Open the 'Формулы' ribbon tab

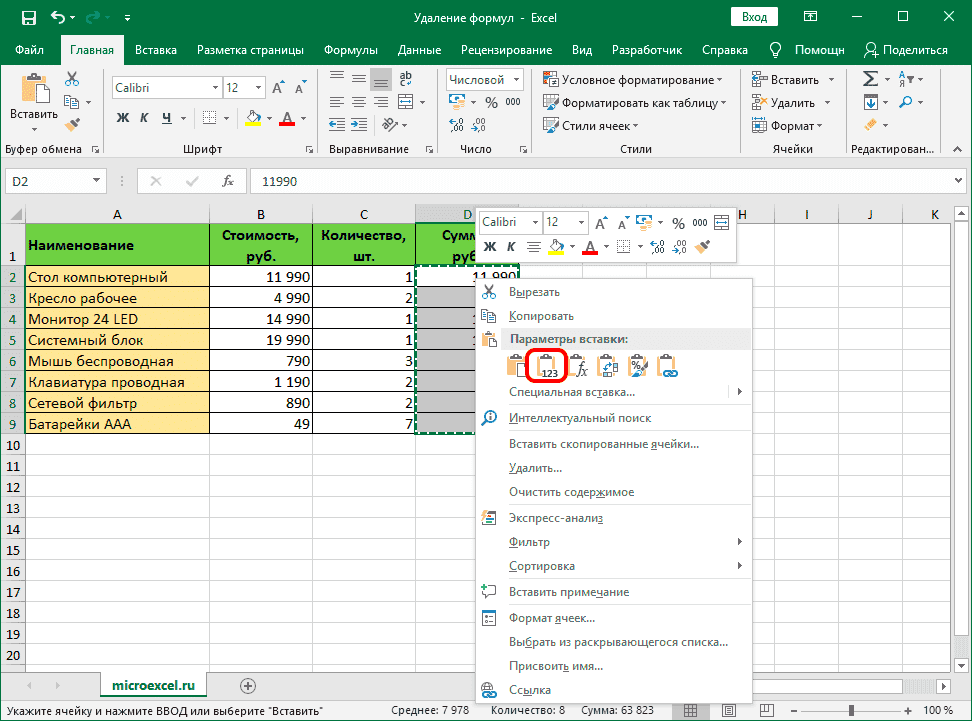point(350,50)
